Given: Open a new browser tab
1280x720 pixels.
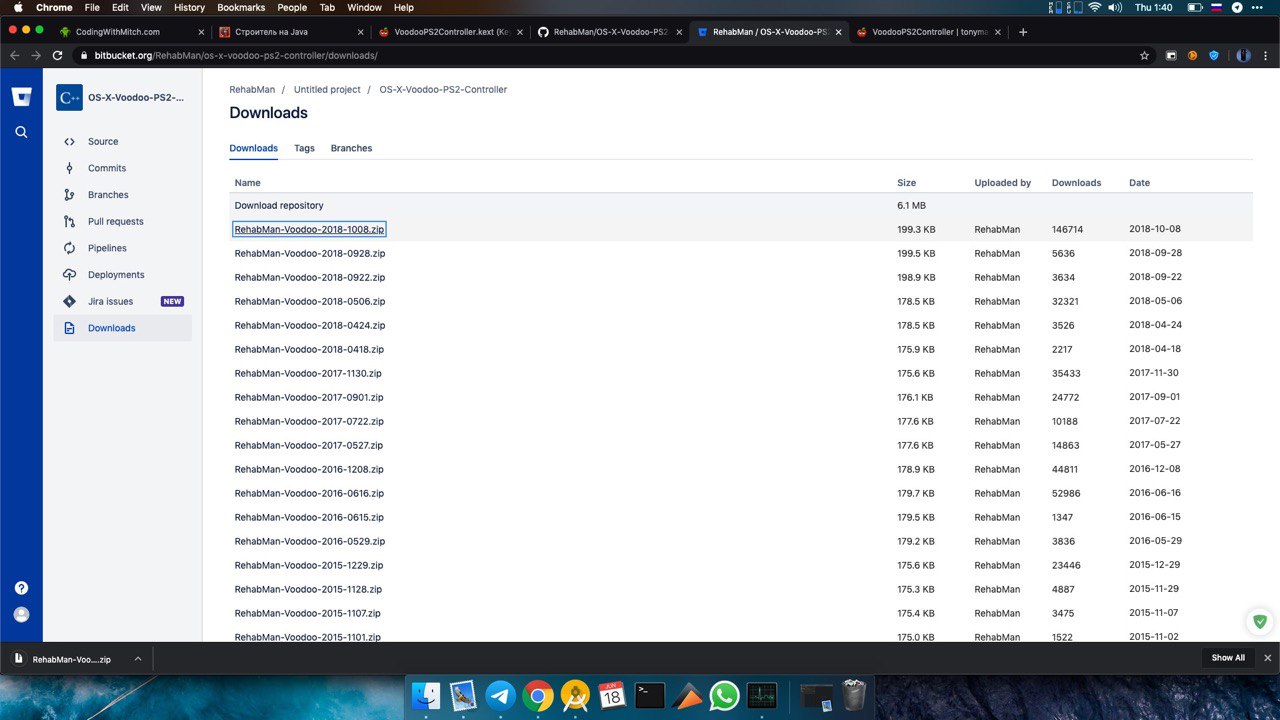Looking at the screenshot, I should coord(1023,32).
